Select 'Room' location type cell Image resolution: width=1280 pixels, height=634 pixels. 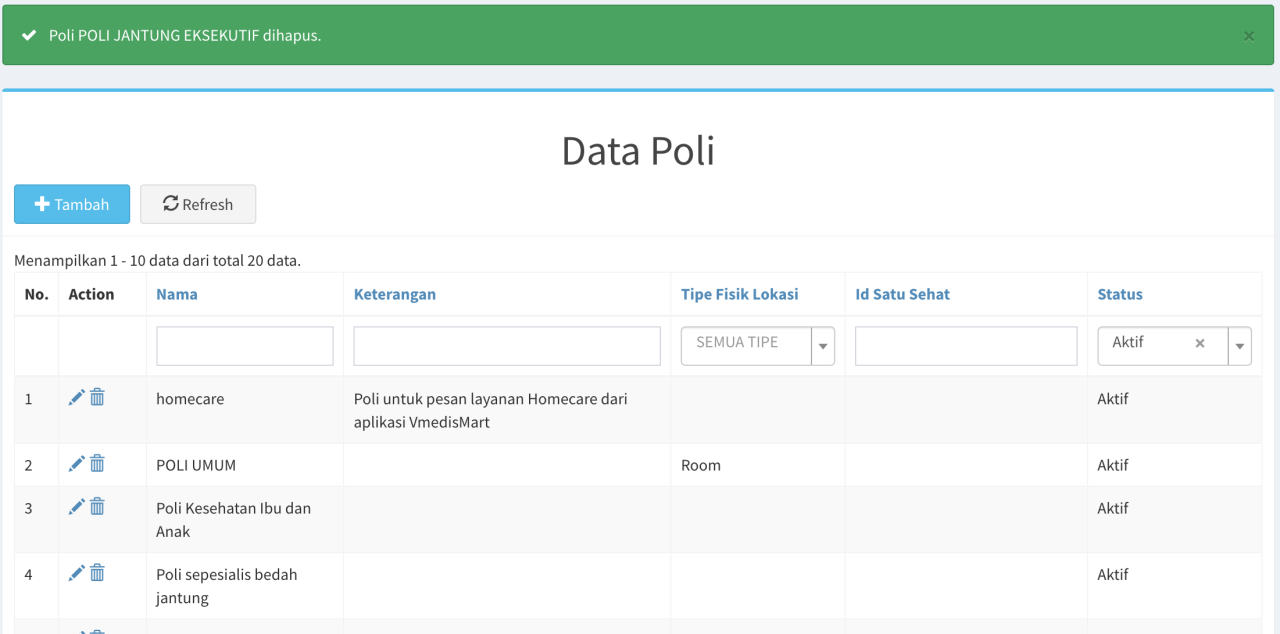701,465
